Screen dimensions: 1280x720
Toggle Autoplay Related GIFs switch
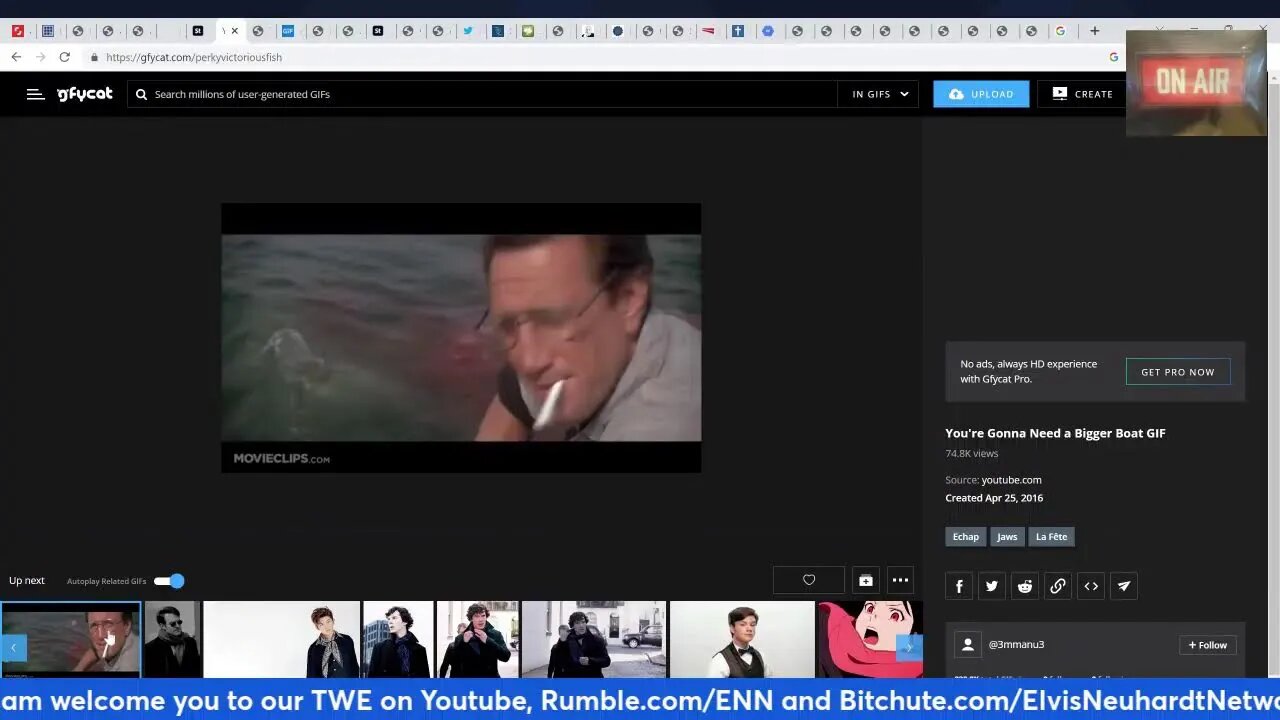click(169, 581)
